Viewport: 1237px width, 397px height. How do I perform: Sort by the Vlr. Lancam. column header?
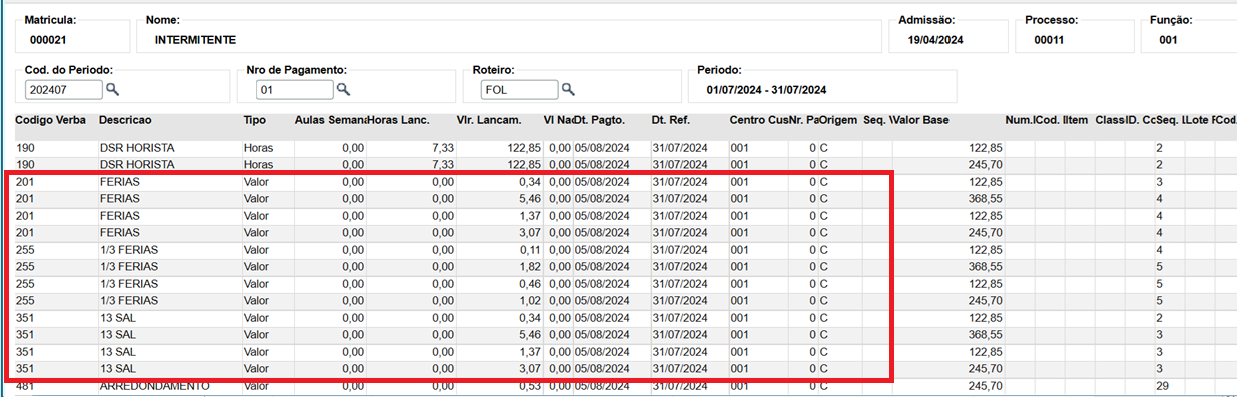point(488,120)
